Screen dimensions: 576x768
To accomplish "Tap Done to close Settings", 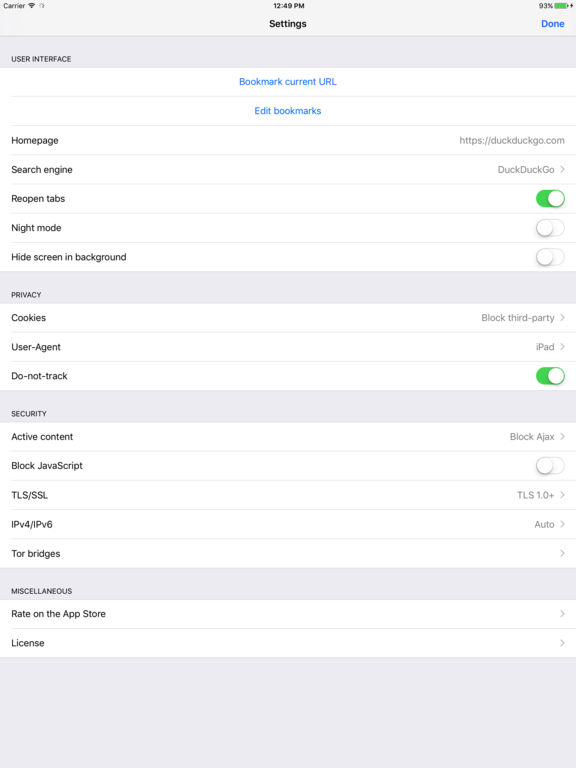I will [x=552, y=24].
